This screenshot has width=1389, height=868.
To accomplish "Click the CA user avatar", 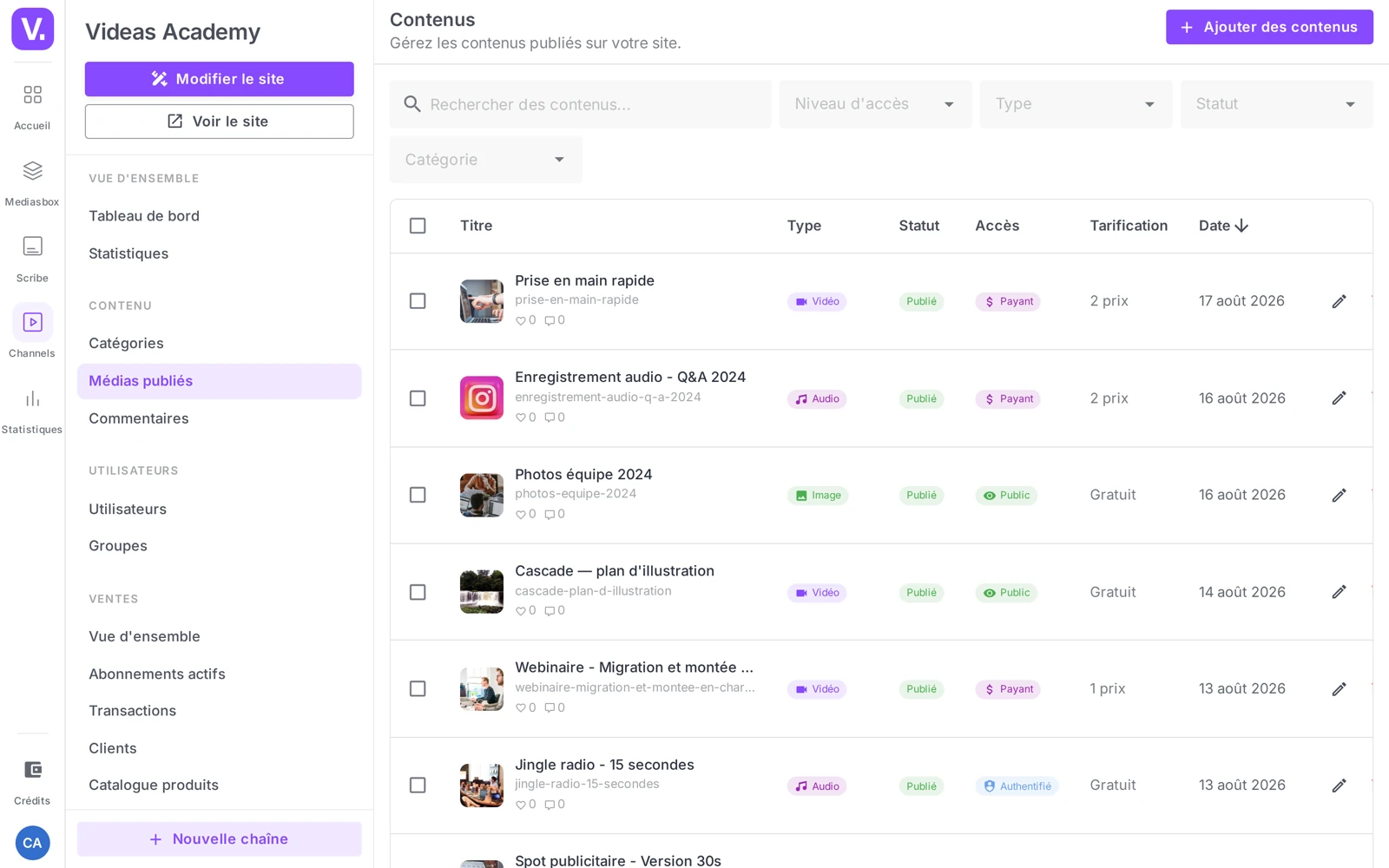I will coord(32,843).
